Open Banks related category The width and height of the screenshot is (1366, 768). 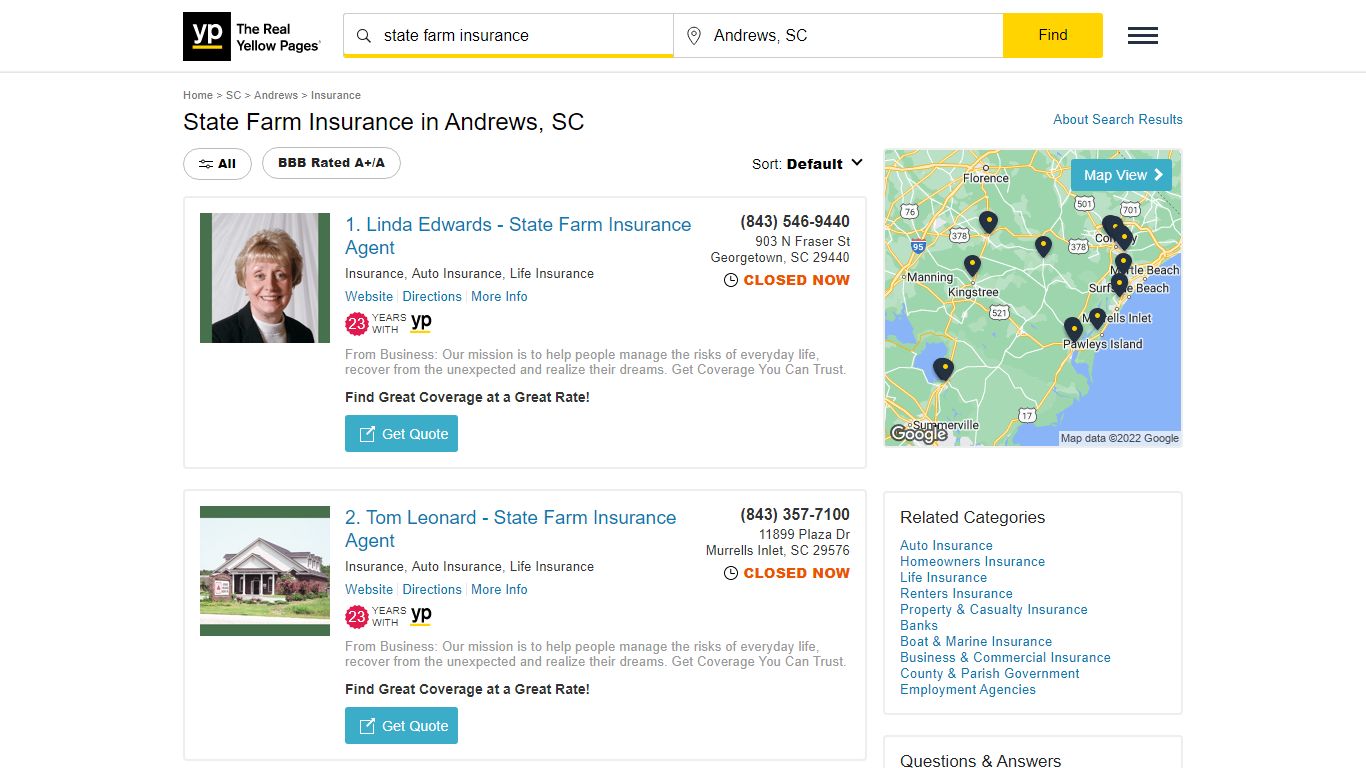919,625
